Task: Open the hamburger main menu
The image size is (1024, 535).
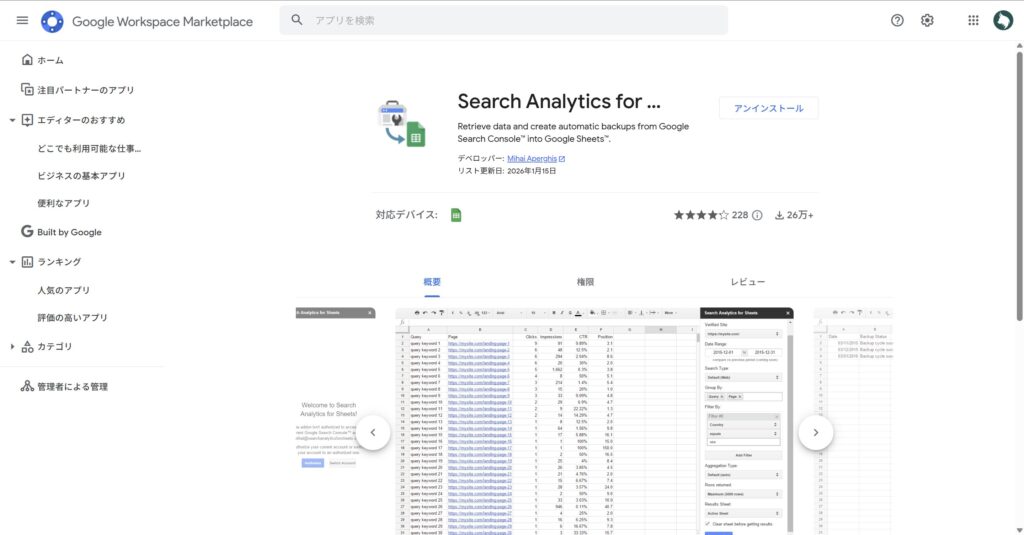Action: click(22, 20)
